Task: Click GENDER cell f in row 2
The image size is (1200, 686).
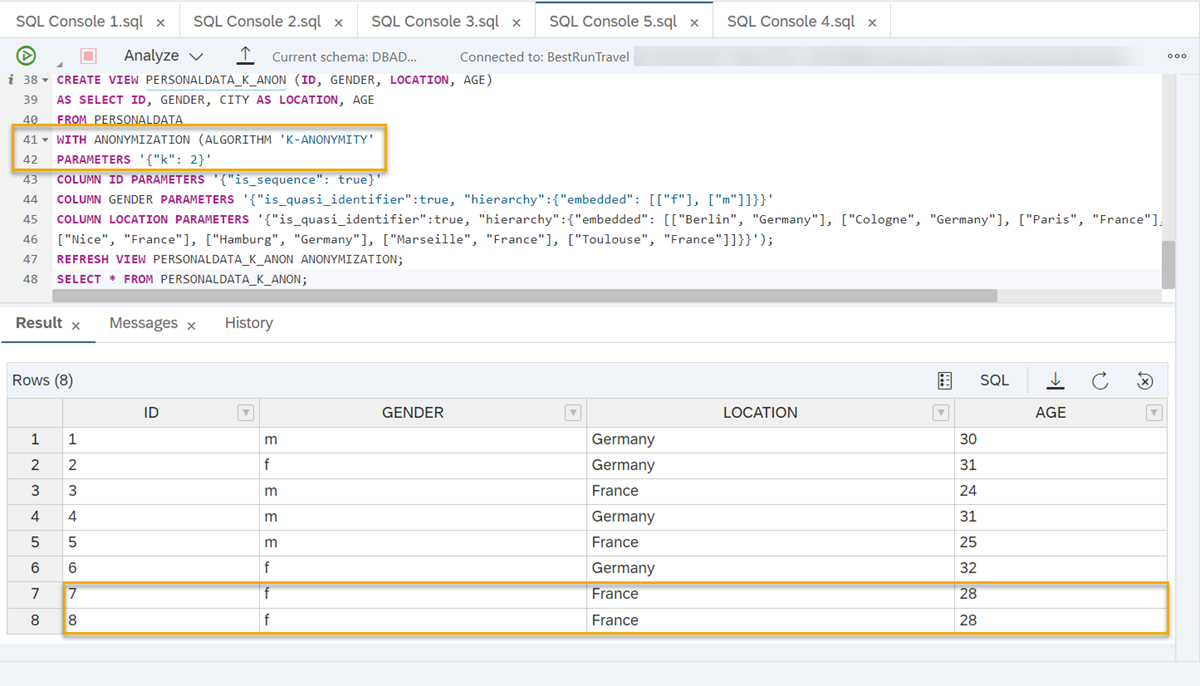Action: pos(423,465)
